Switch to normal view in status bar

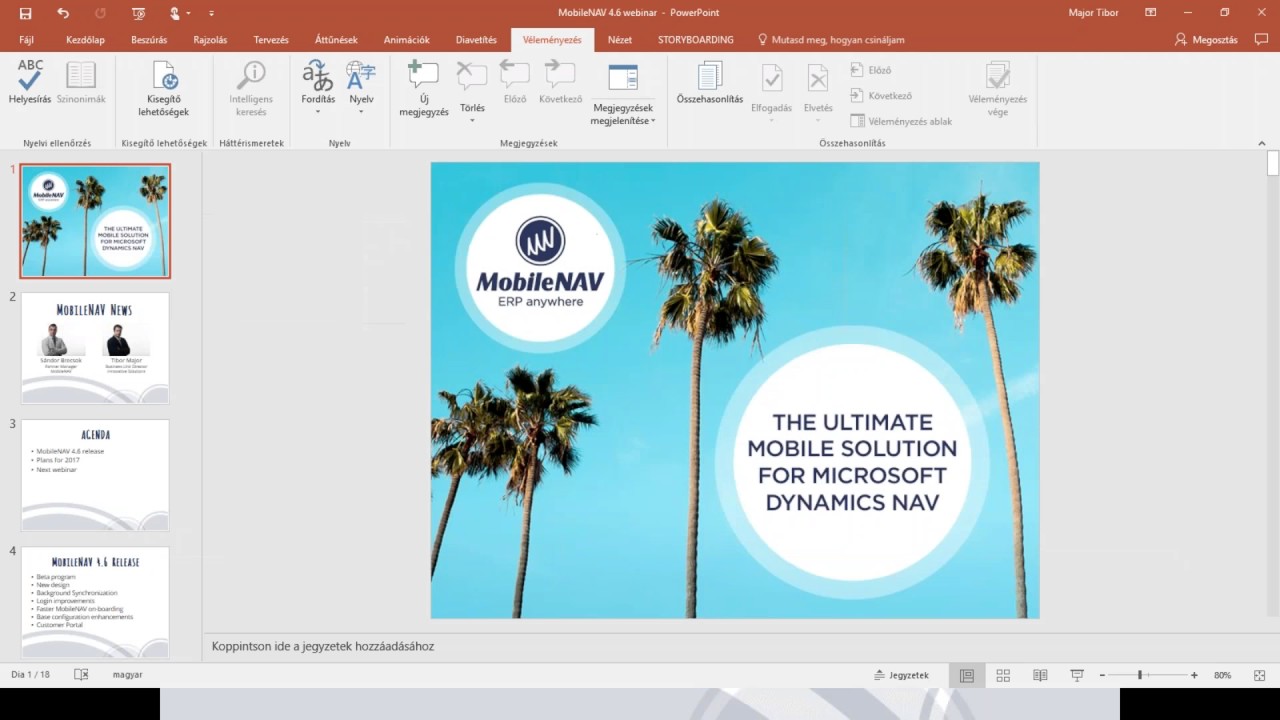pyautogui.click(x=966, y=675)
